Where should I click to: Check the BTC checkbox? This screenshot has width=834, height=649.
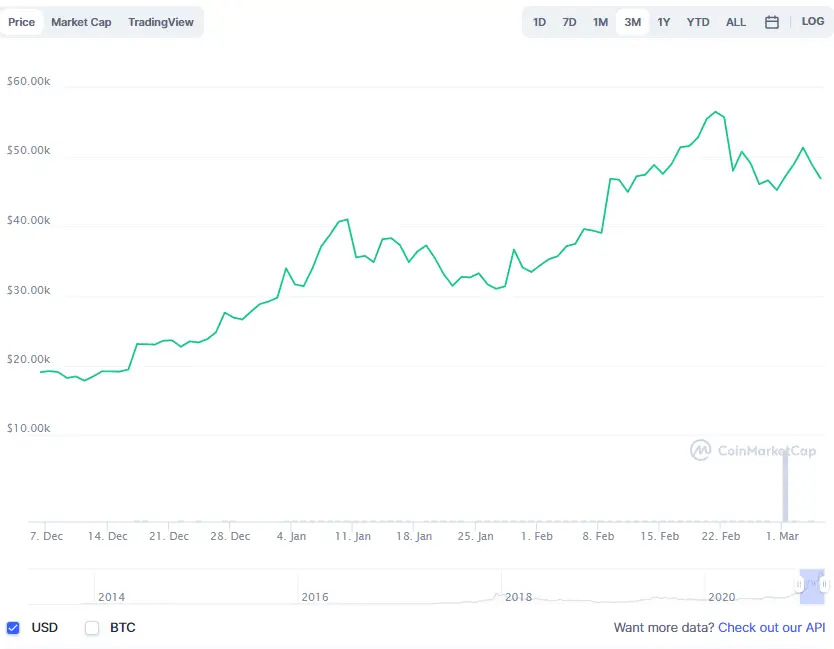click(92, 628)
